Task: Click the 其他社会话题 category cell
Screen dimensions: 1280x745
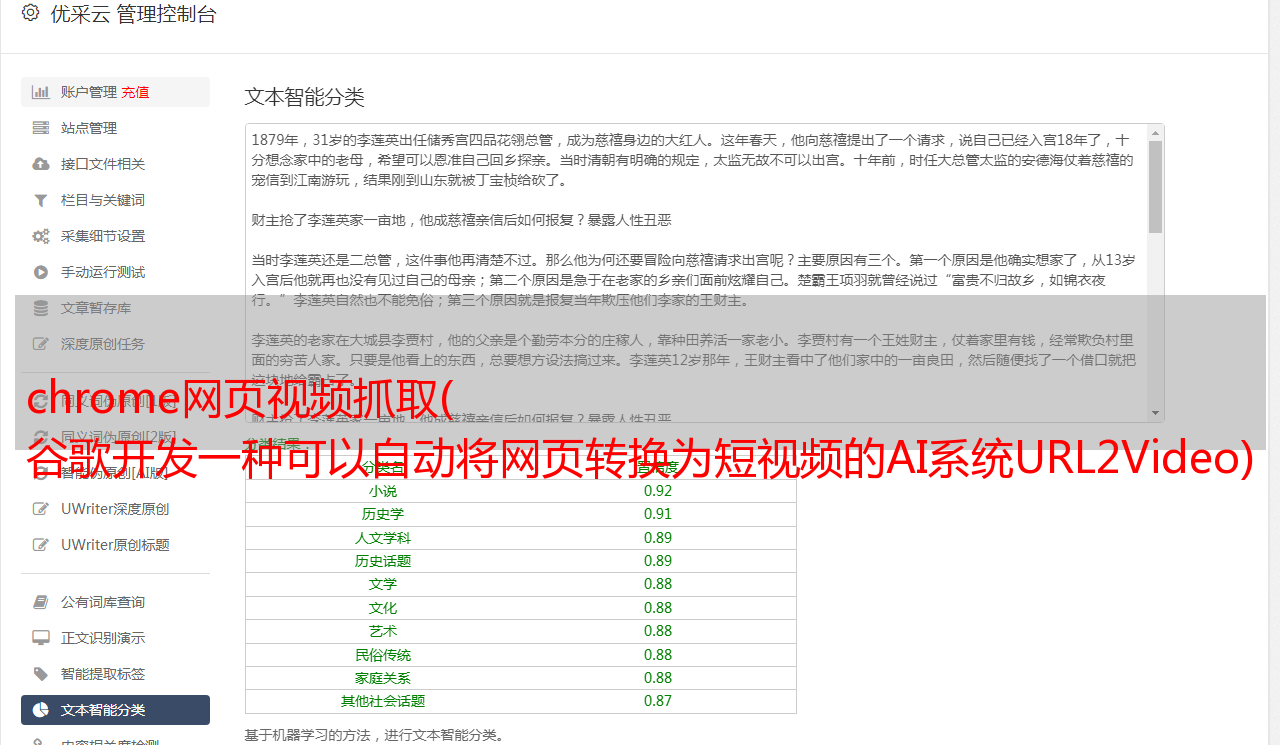Action: (383, 701)
